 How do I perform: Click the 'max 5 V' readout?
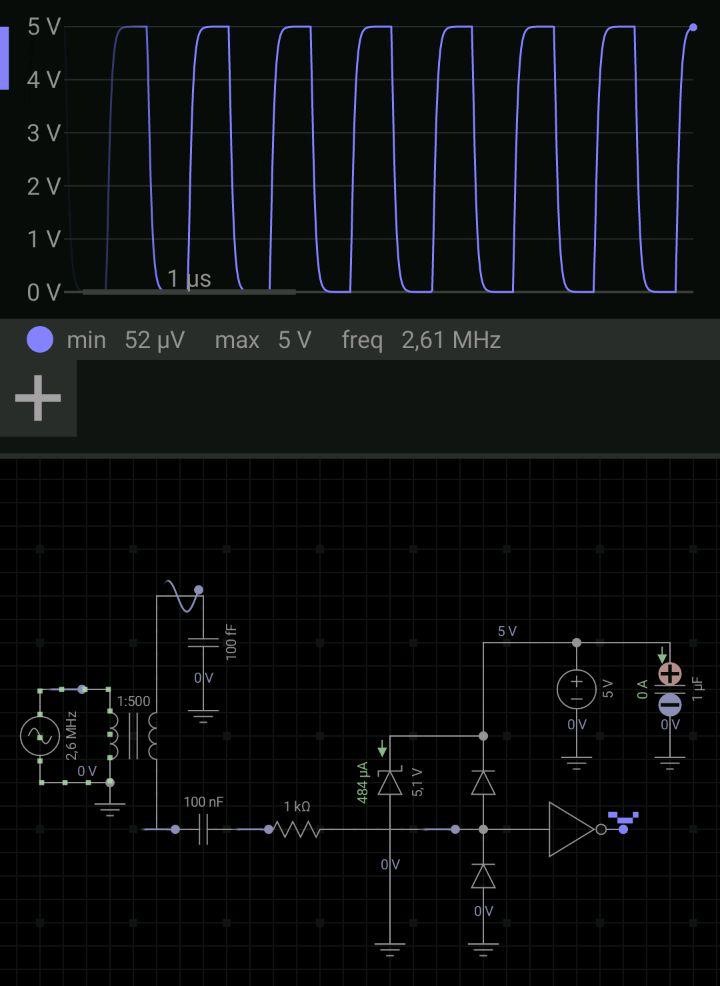click(x=263, y=340)
